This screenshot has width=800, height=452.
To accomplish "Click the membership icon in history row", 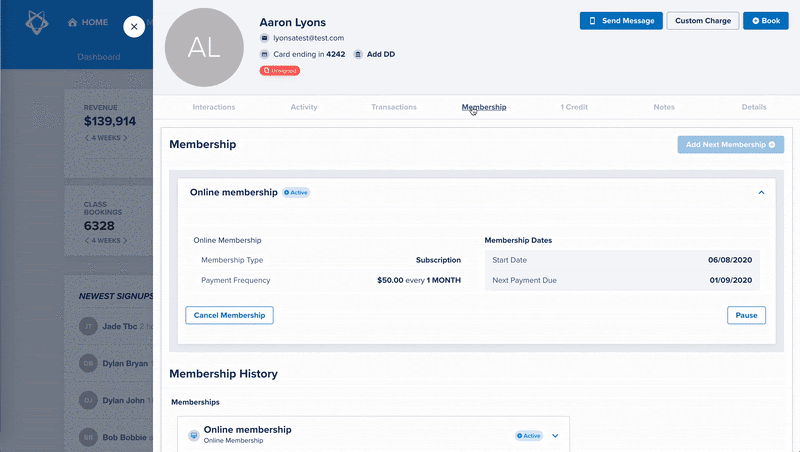I will tap(194, 435).
